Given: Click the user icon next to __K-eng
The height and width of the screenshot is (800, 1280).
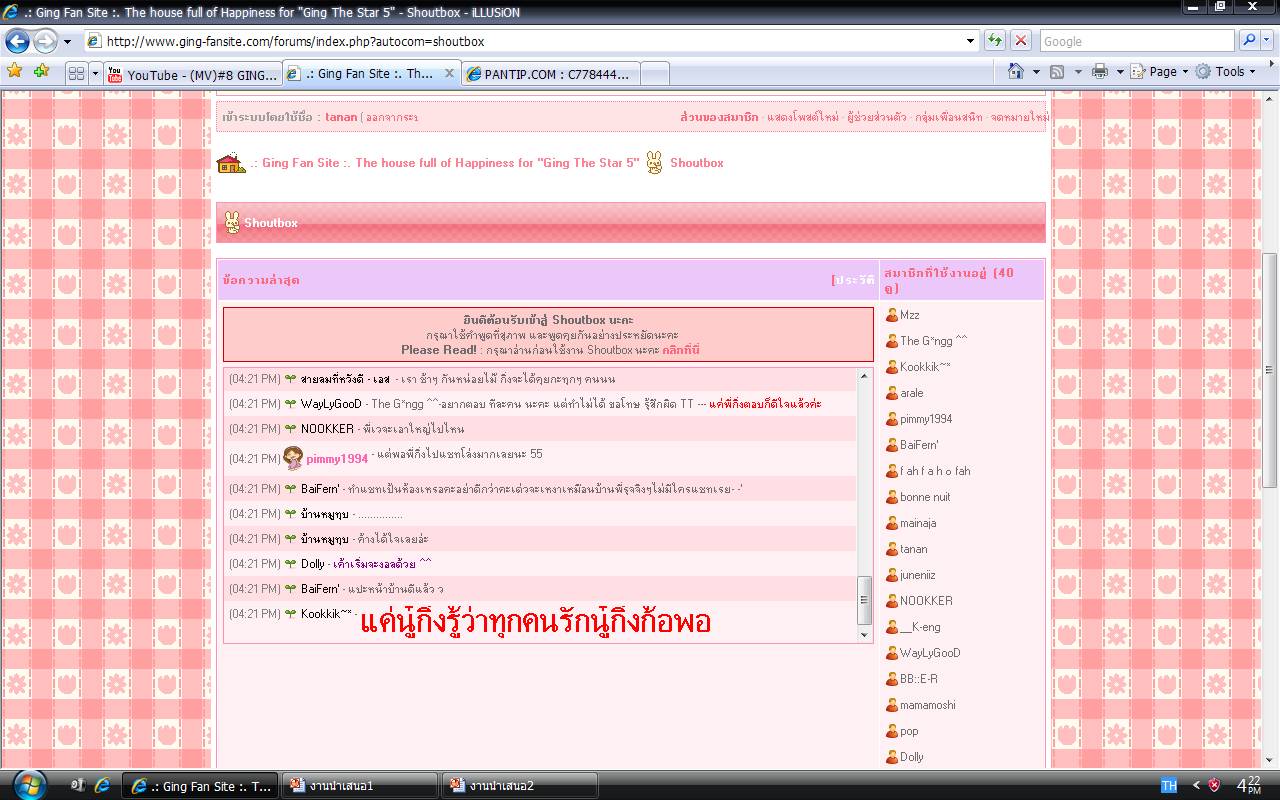Looking at the screenshot, I should click(892, 627).
